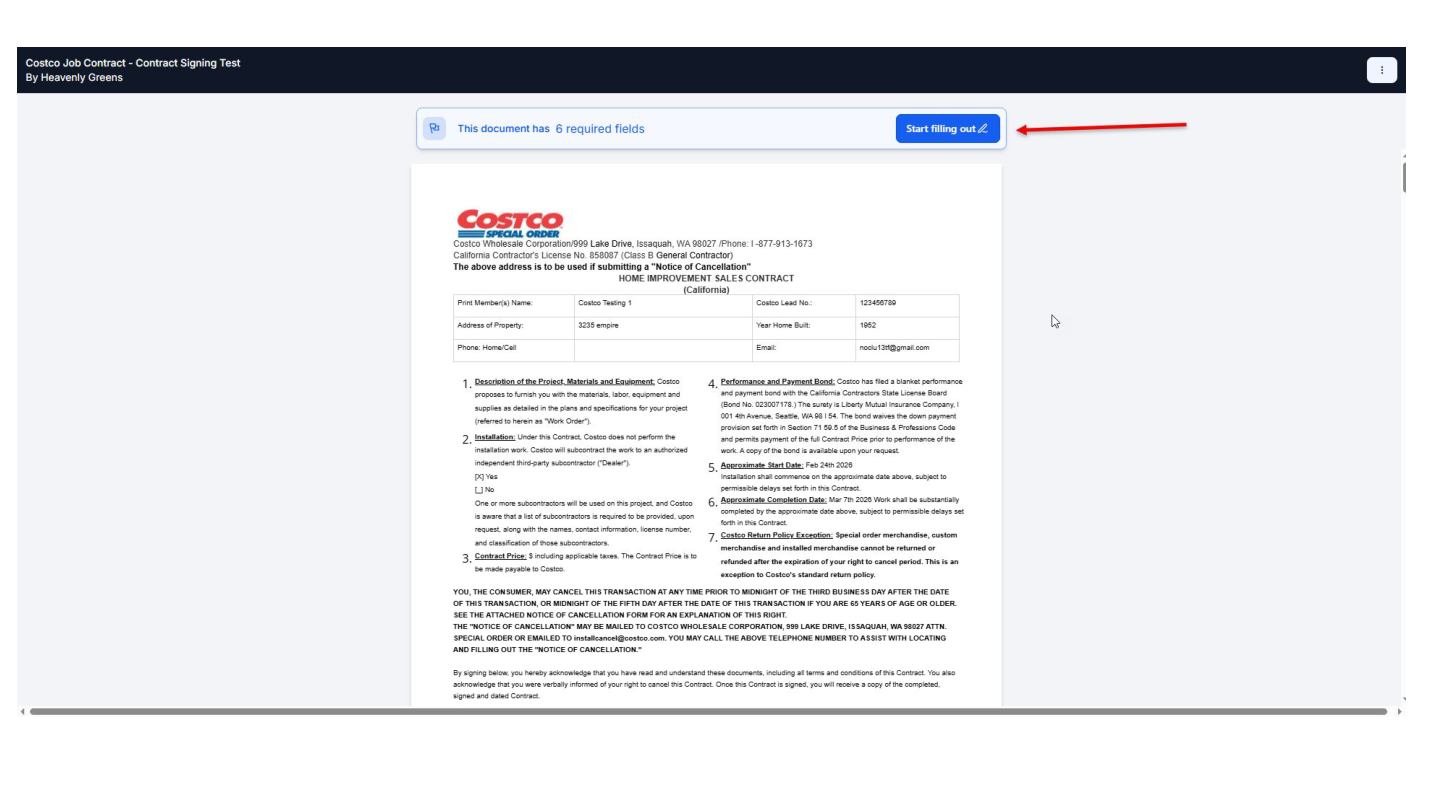Viewport: 1440px width, 810px height.
Task: Click the horizontal scrollbar thumb
Action: pyautogui.click(x=708, y=712)
